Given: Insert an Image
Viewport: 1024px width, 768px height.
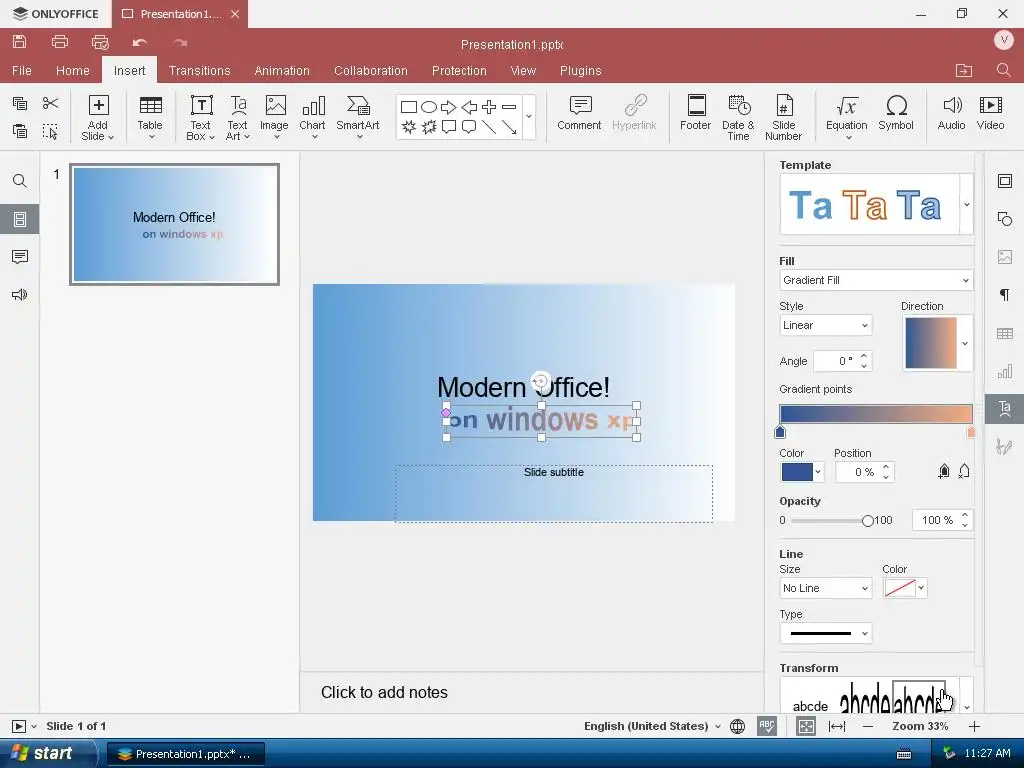Looking at the screenshot, I should [274, 117].
